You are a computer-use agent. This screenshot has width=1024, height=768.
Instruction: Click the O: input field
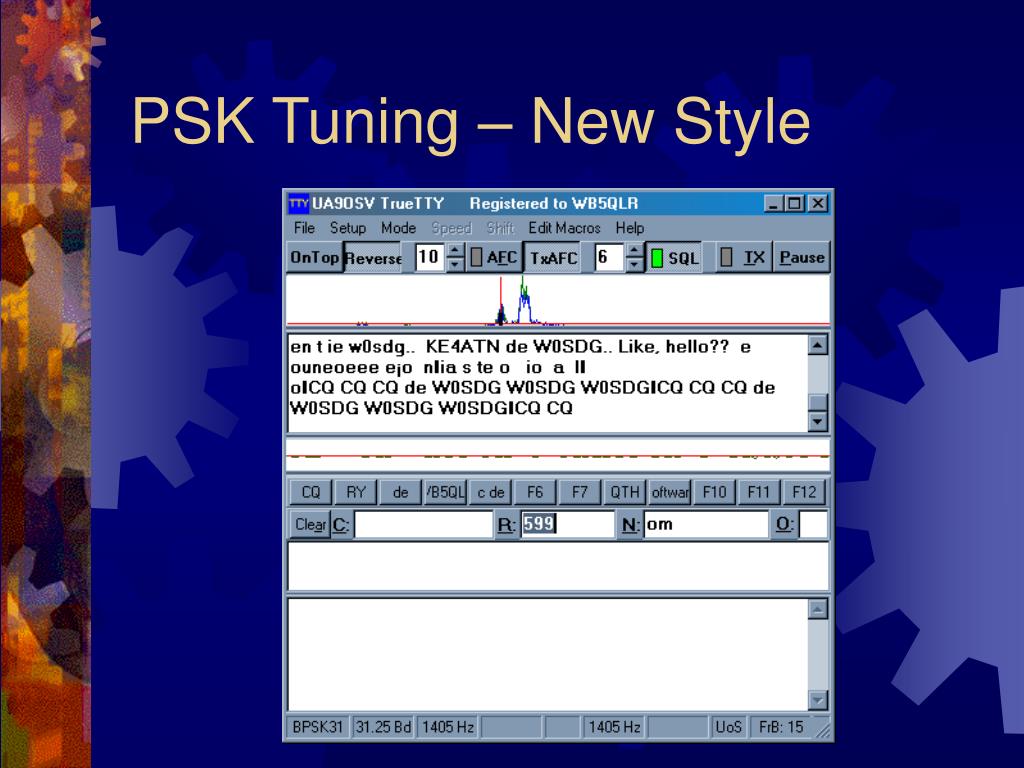point(813,524)
